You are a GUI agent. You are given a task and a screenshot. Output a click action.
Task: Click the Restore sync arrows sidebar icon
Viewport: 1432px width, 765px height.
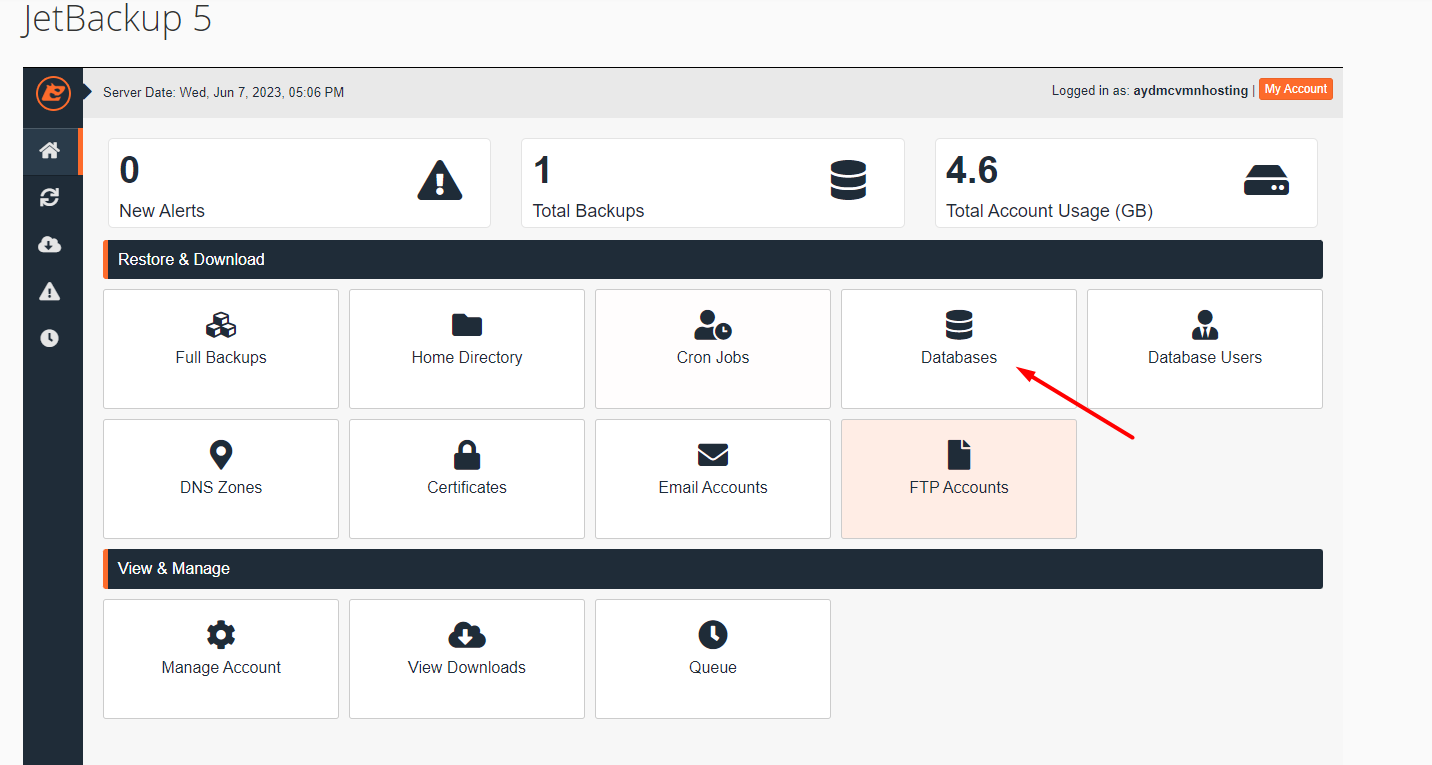pyautogui.click(x=49, y=198)
